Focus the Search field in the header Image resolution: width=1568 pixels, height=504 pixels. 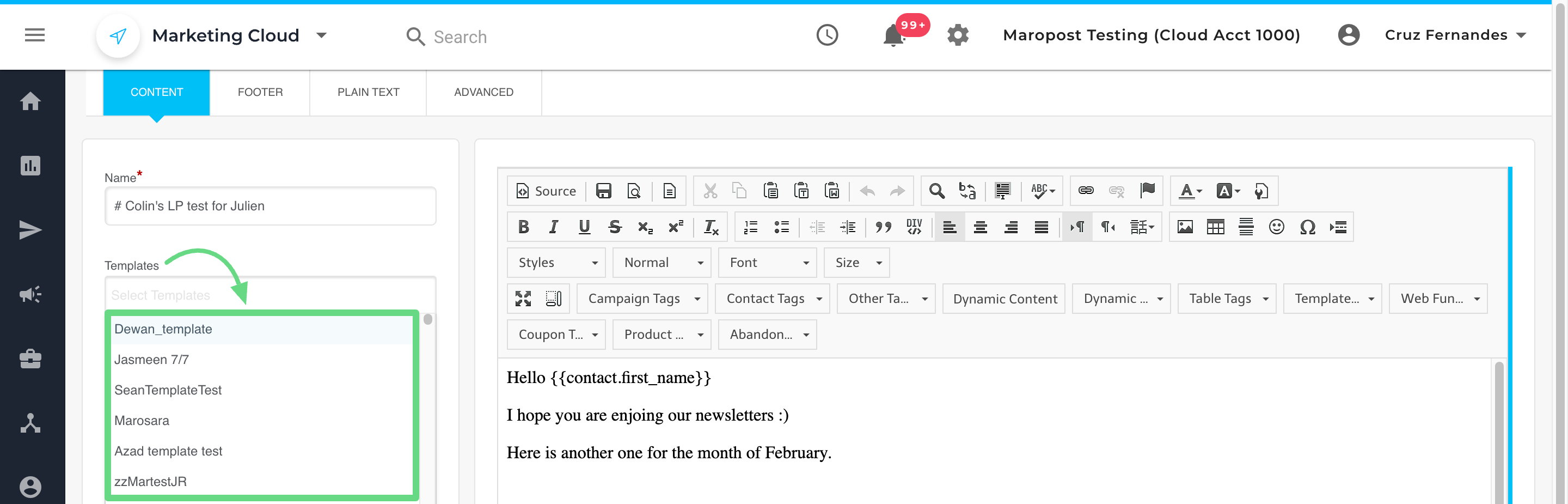460,37
